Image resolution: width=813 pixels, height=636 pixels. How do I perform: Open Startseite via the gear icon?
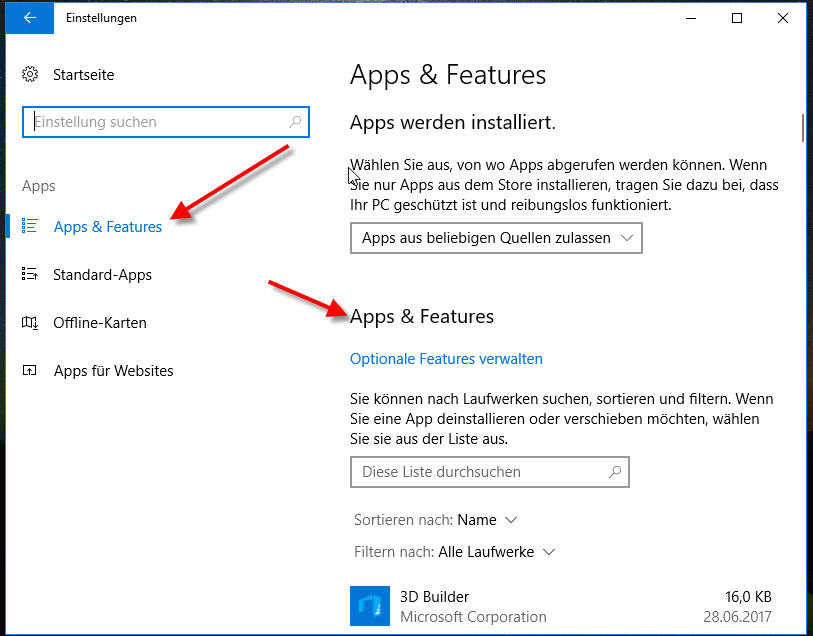[31, 75]
